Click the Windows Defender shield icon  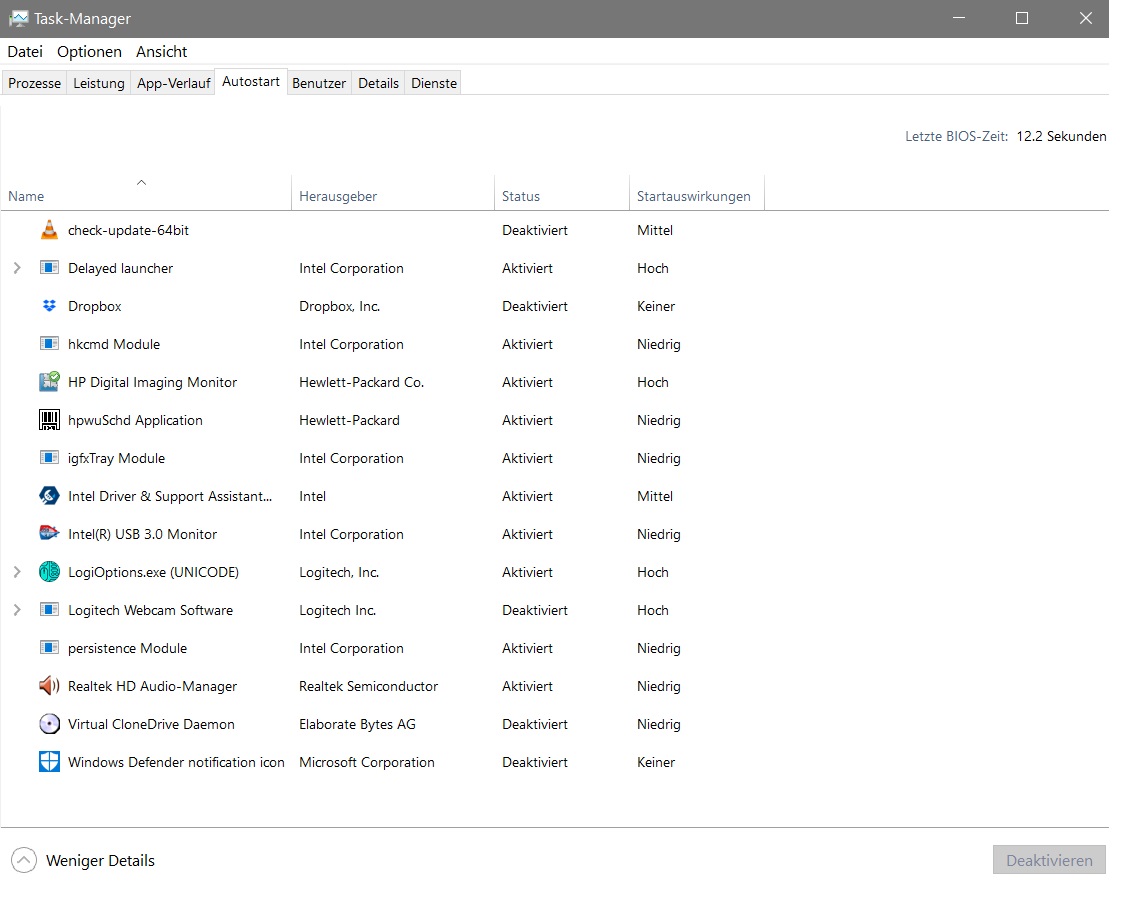pos(49,762)
